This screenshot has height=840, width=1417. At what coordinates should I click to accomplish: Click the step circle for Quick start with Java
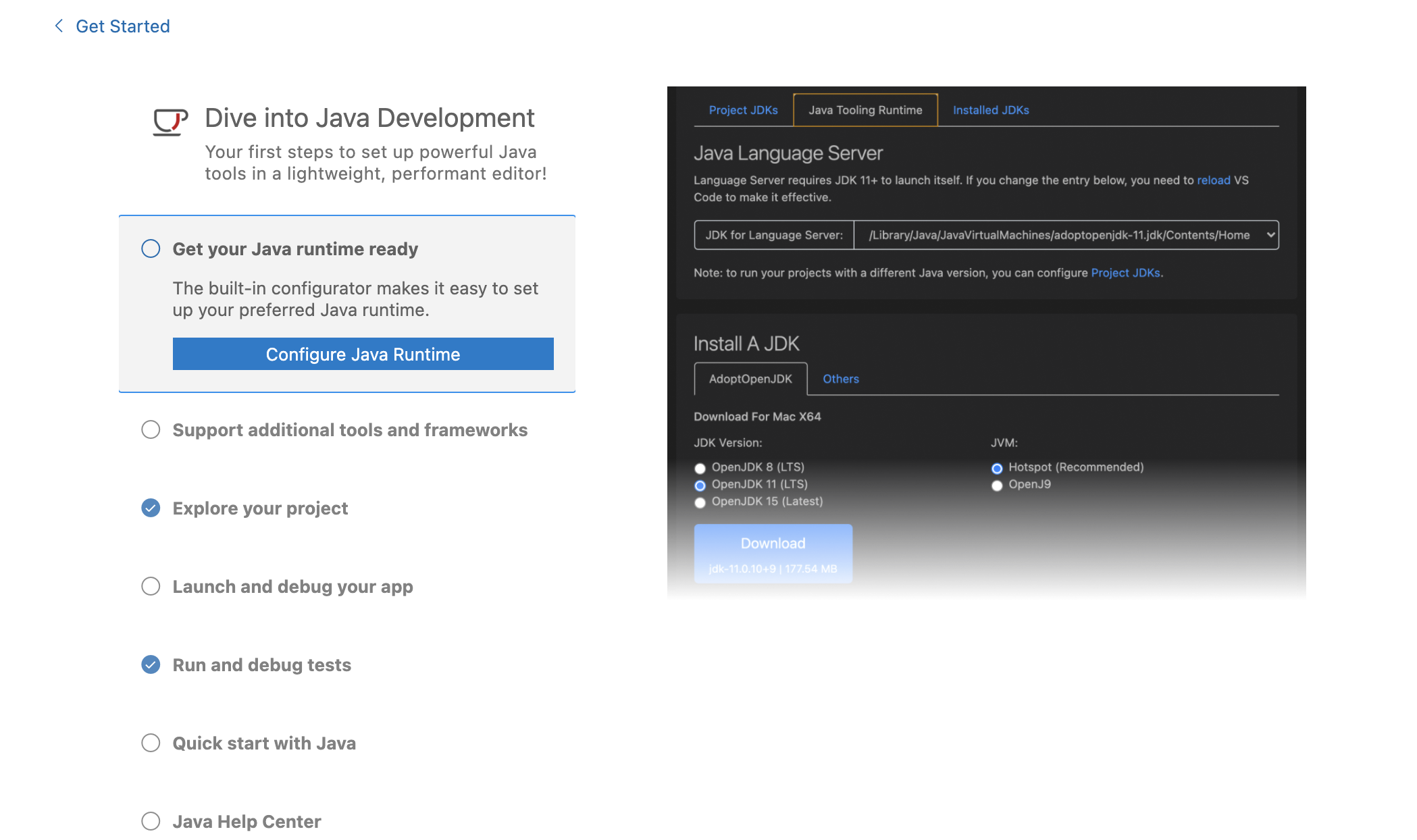point(151,743)
